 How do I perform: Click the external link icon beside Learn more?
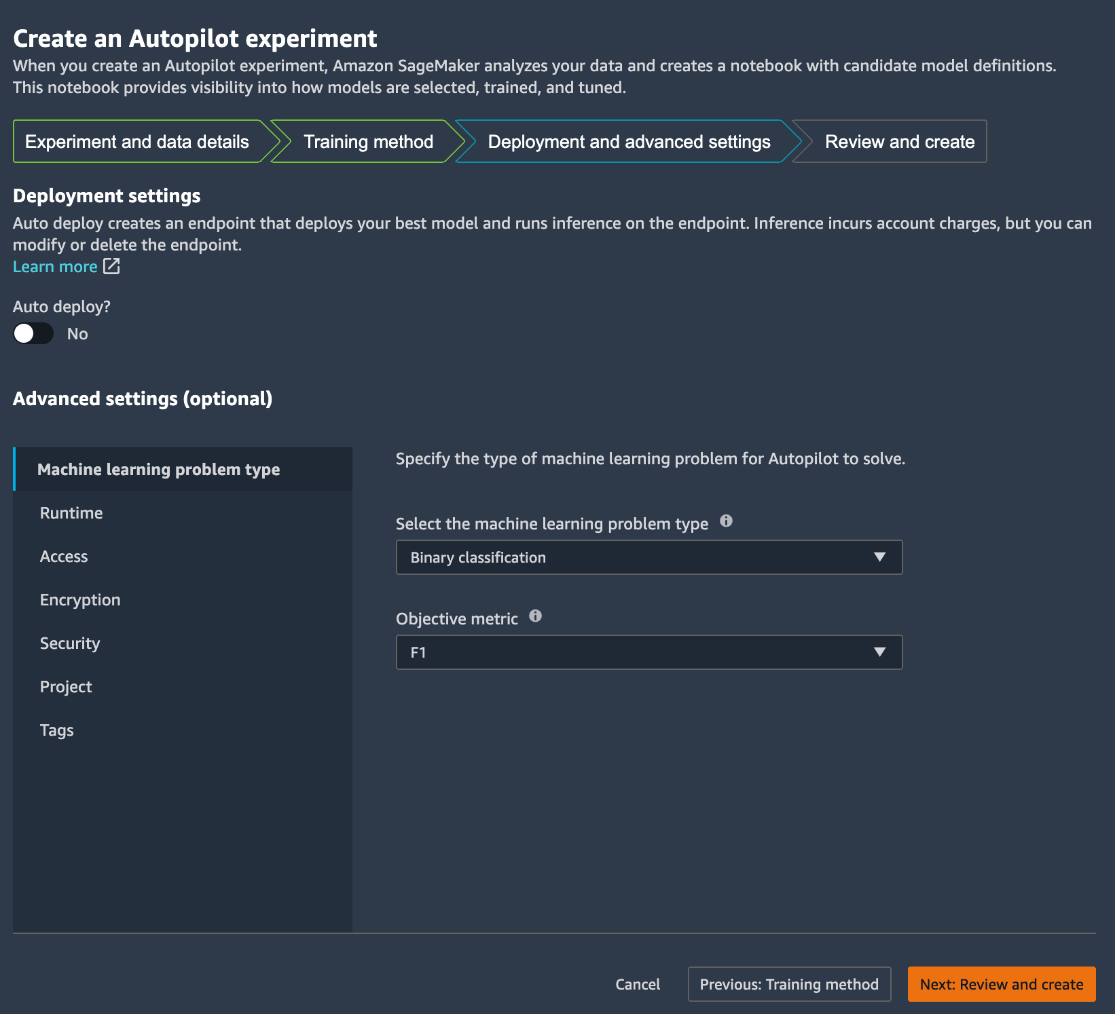112,267
